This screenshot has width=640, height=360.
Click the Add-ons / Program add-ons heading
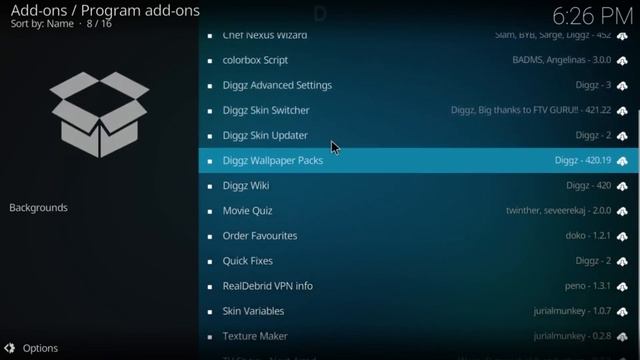[x=105, y=10]
